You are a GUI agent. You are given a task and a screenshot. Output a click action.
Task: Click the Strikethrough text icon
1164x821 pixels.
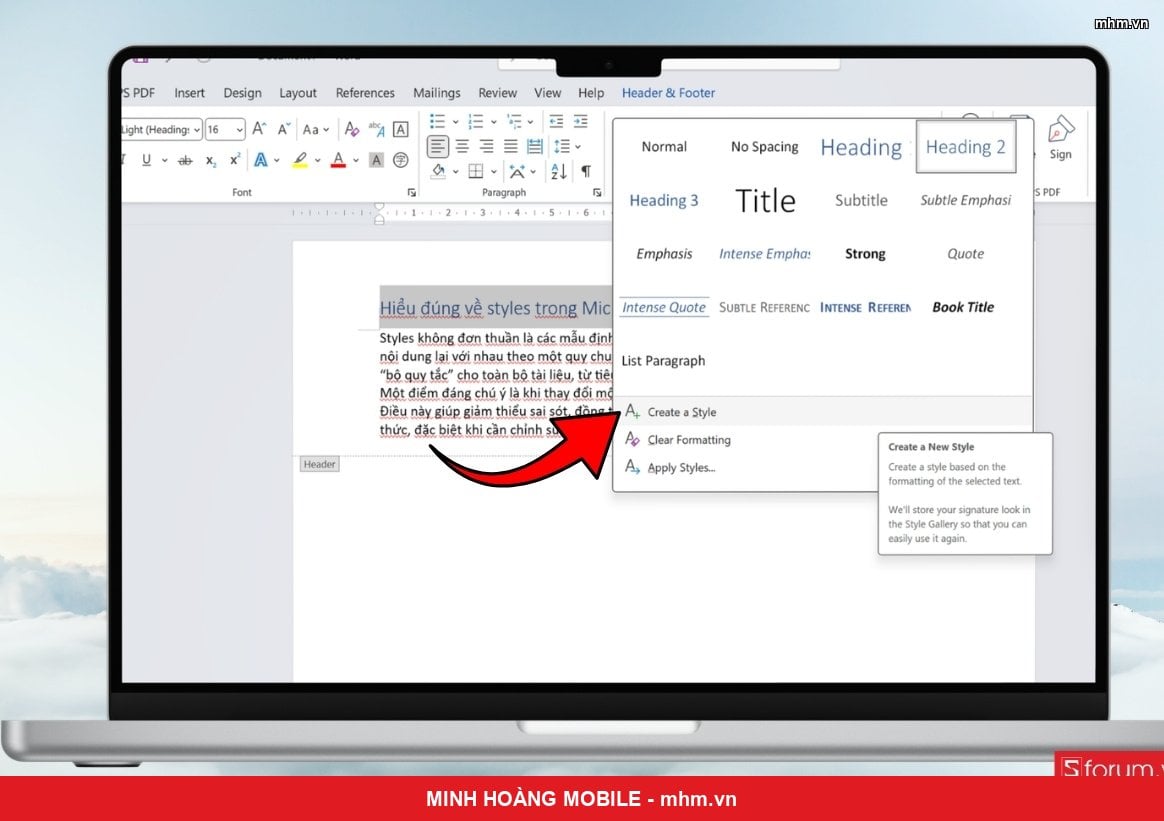click(185, 160)
